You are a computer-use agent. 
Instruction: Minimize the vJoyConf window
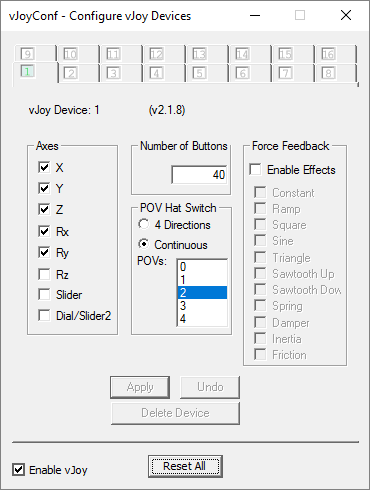click(x=255, y=15)
